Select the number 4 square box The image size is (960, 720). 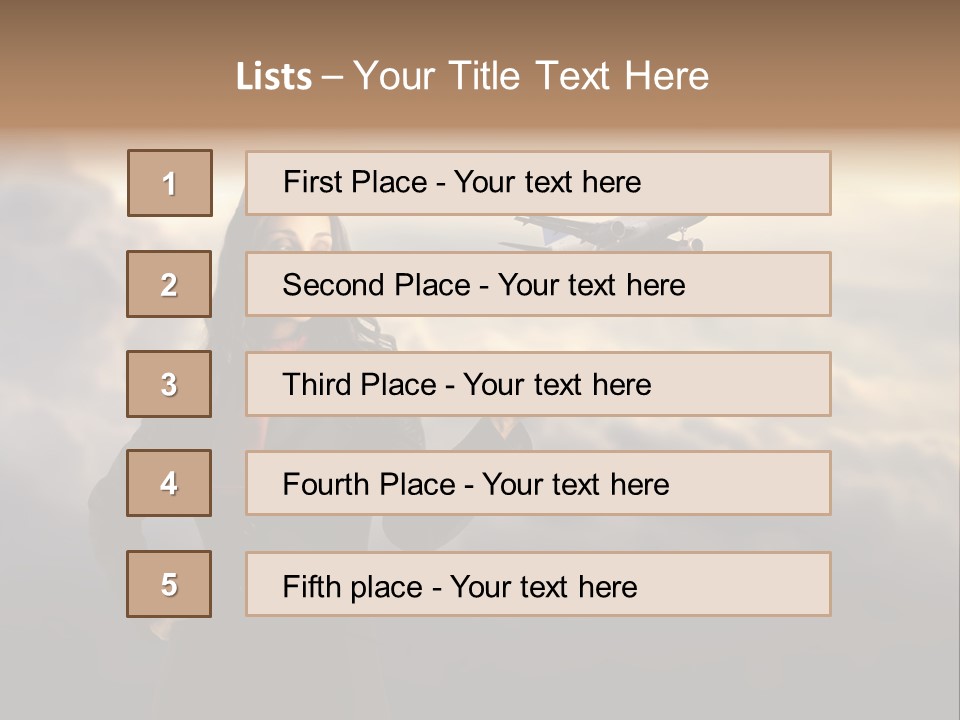pos(169,483)
